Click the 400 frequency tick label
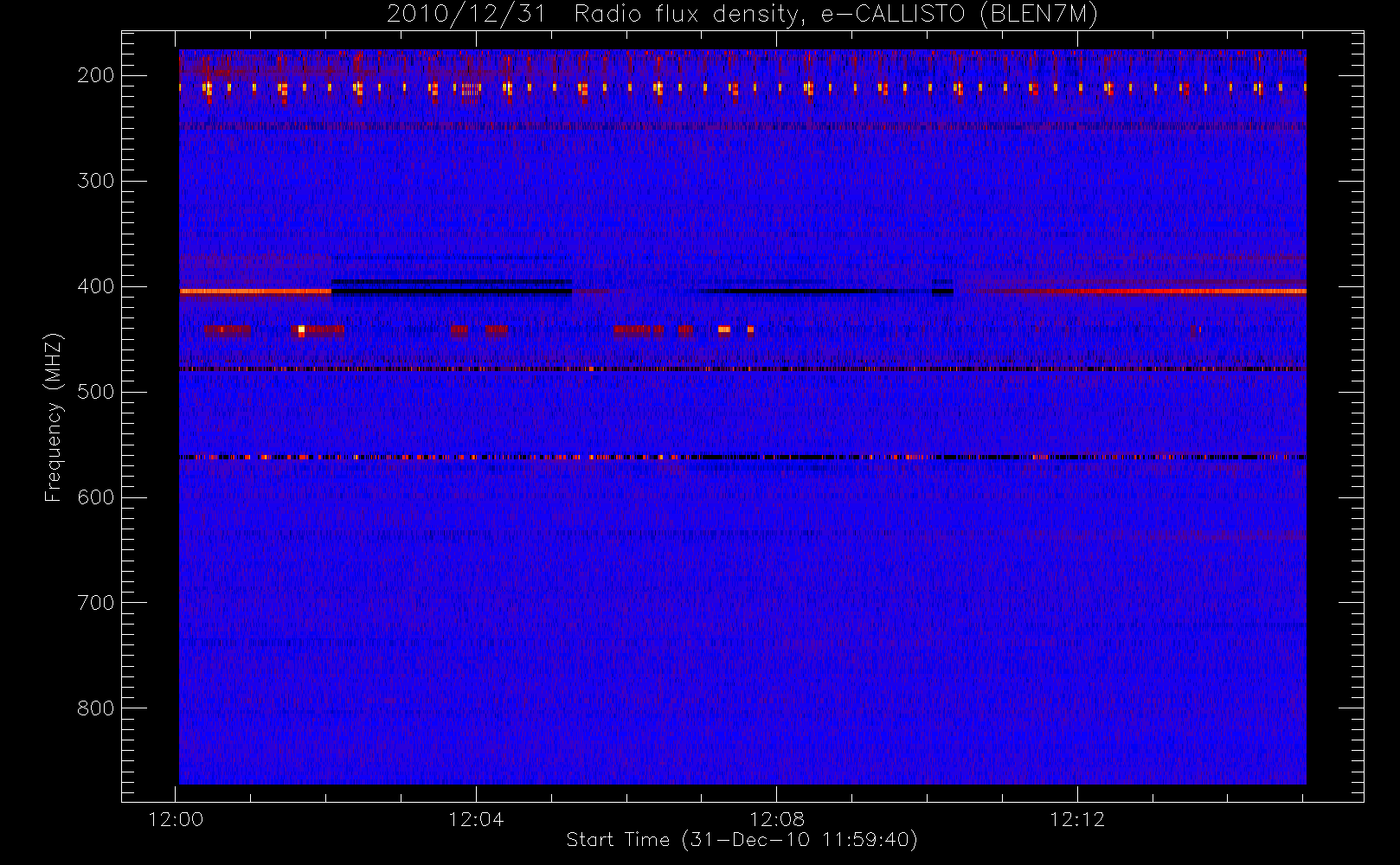 pos(96,286)
